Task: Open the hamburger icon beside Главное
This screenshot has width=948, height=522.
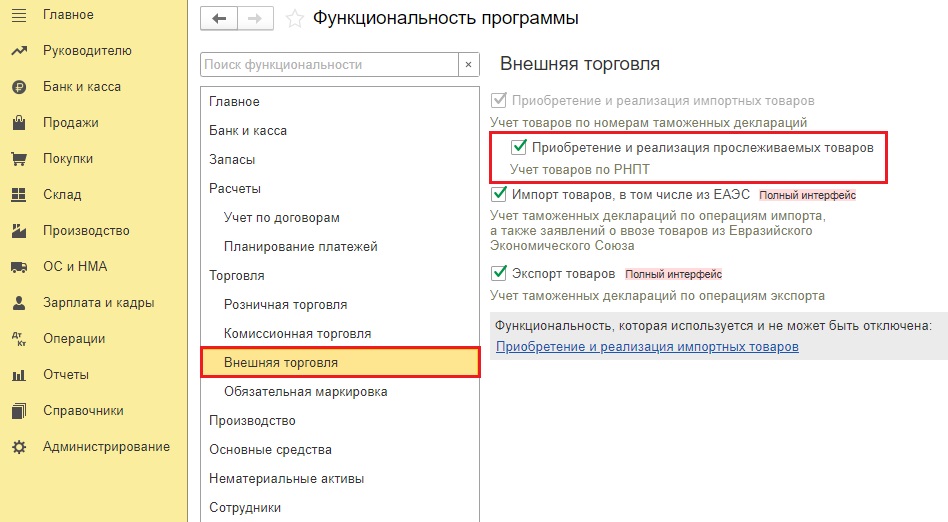Action: pyautogui.click(x=19, y=15)
